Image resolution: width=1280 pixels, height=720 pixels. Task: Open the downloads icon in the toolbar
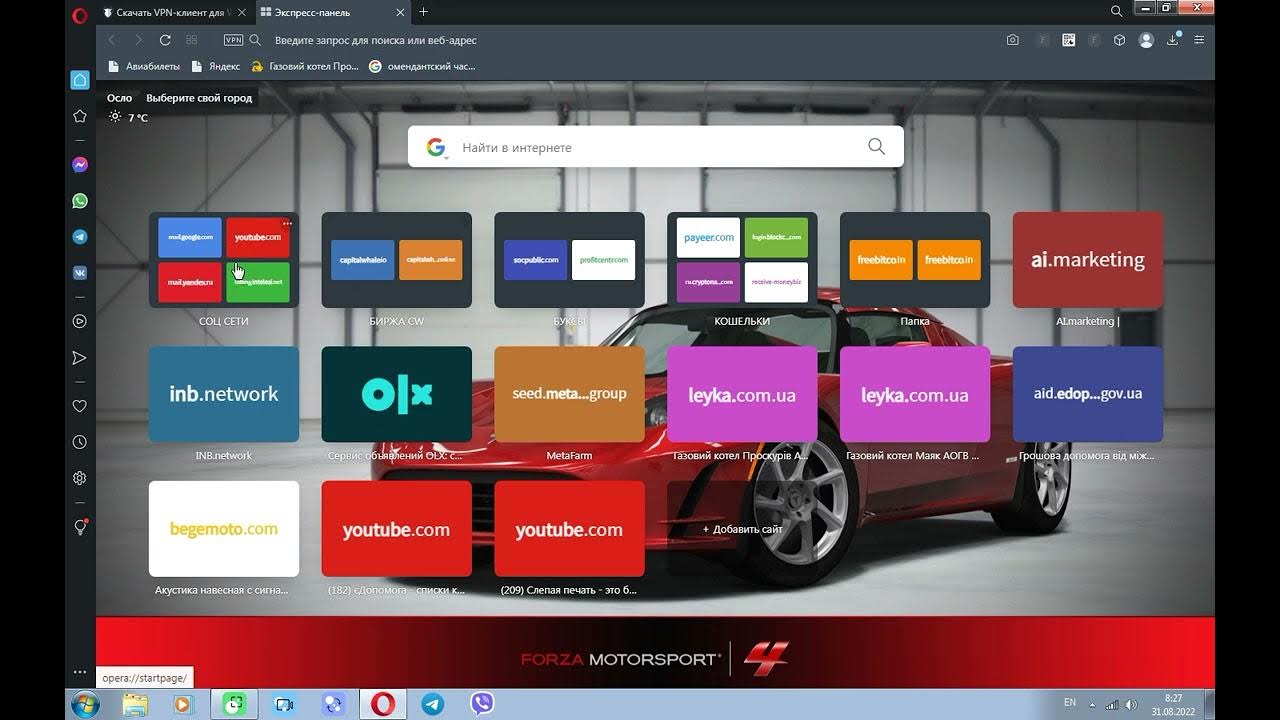(1173, 40)
